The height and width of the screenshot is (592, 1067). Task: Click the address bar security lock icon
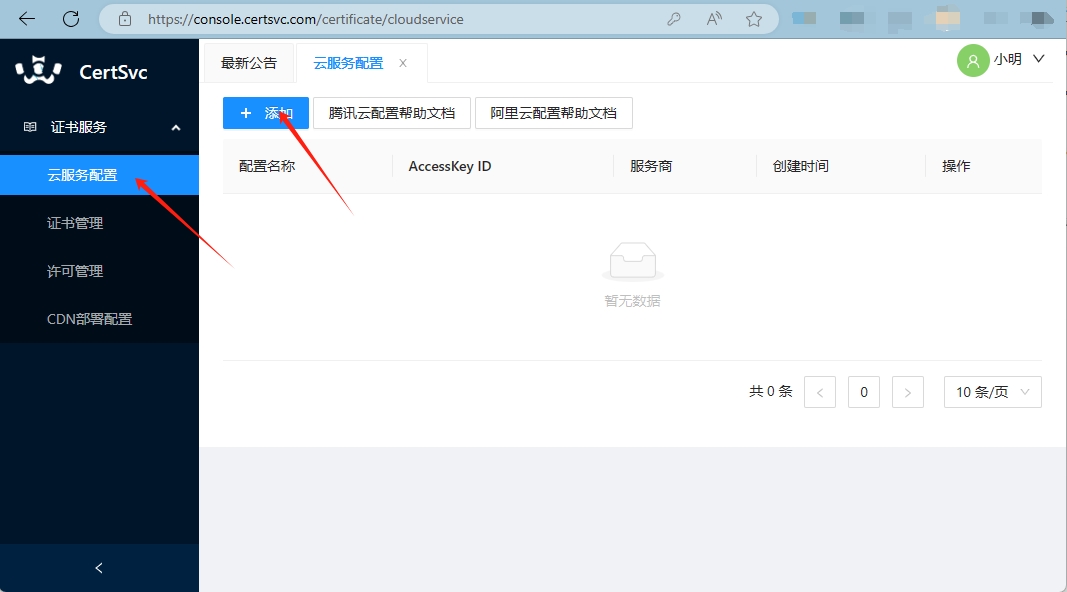pyautogui.click(x=123, y=18)
